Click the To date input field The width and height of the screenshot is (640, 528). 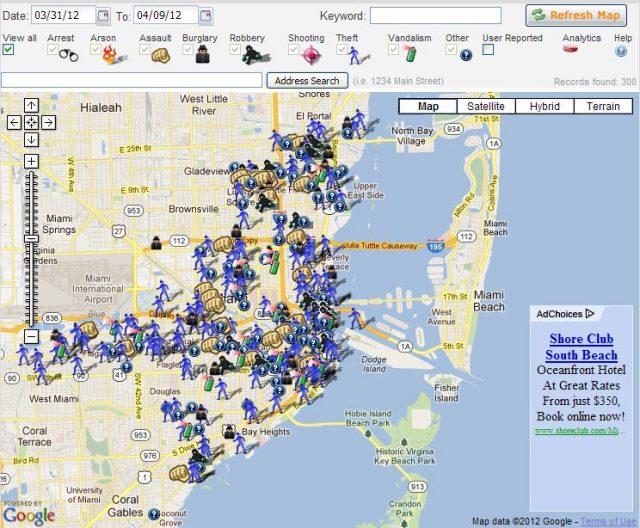166,16
